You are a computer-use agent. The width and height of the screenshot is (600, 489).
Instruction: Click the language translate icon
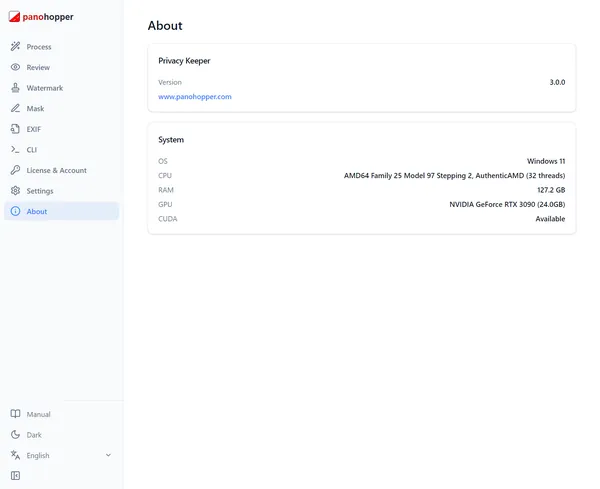[x=15, y=455]
